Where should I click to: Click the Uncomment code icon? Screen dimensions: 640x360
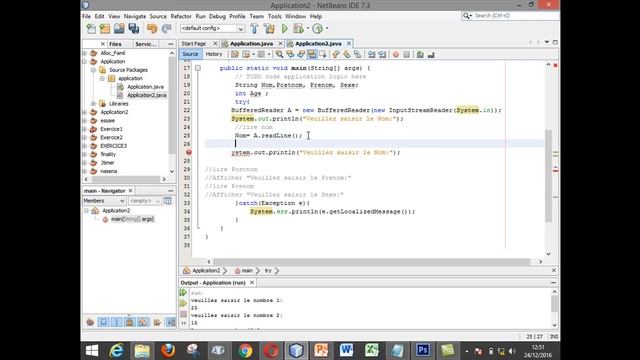coord(431,54)
